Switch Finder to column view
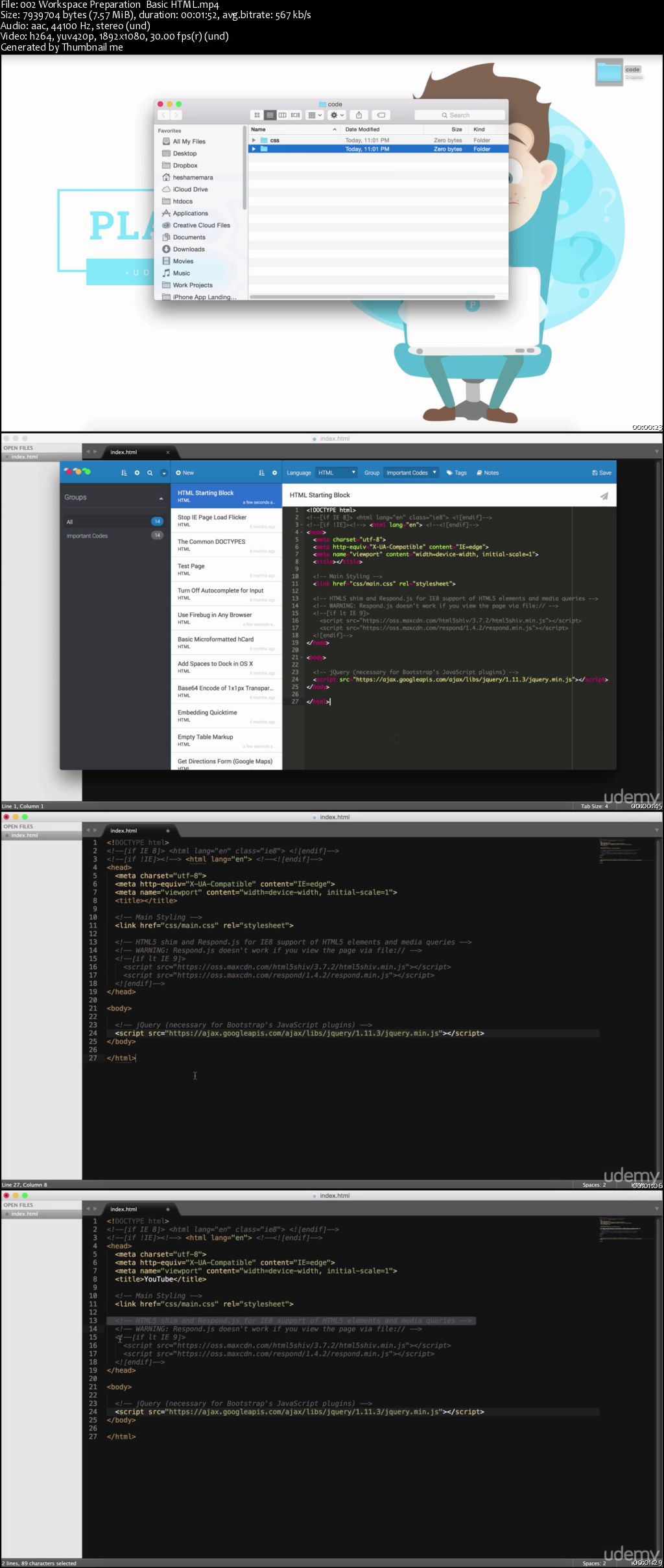This screenshot has width=664, height=1568. 283,115
